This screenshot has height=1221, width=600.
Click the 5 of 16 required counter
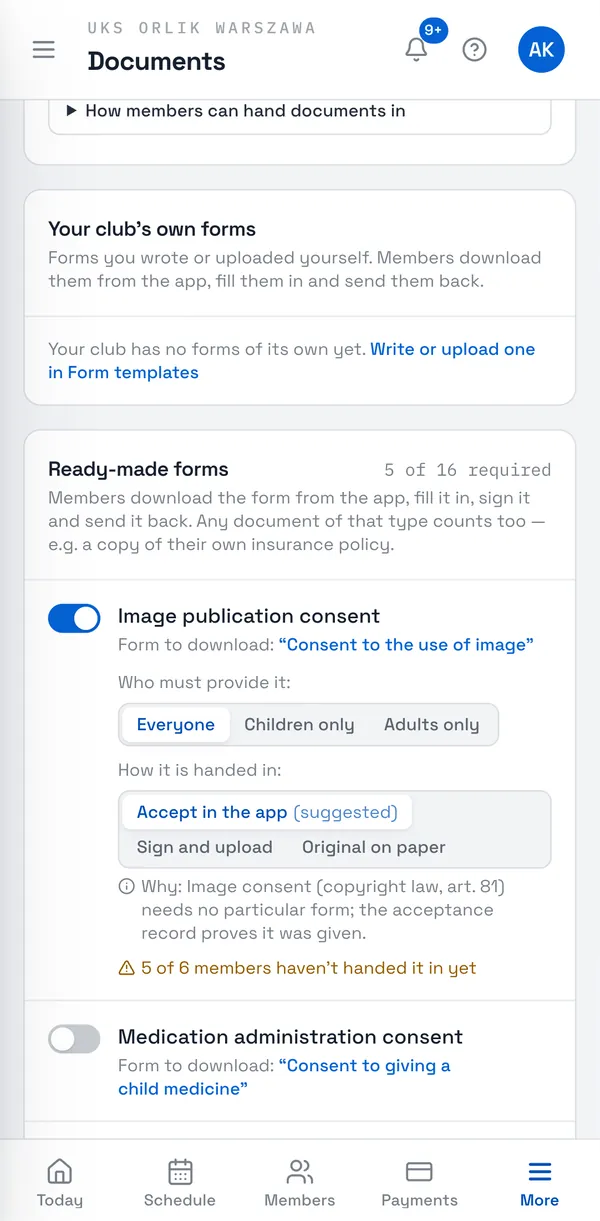[x=468, y=470]
